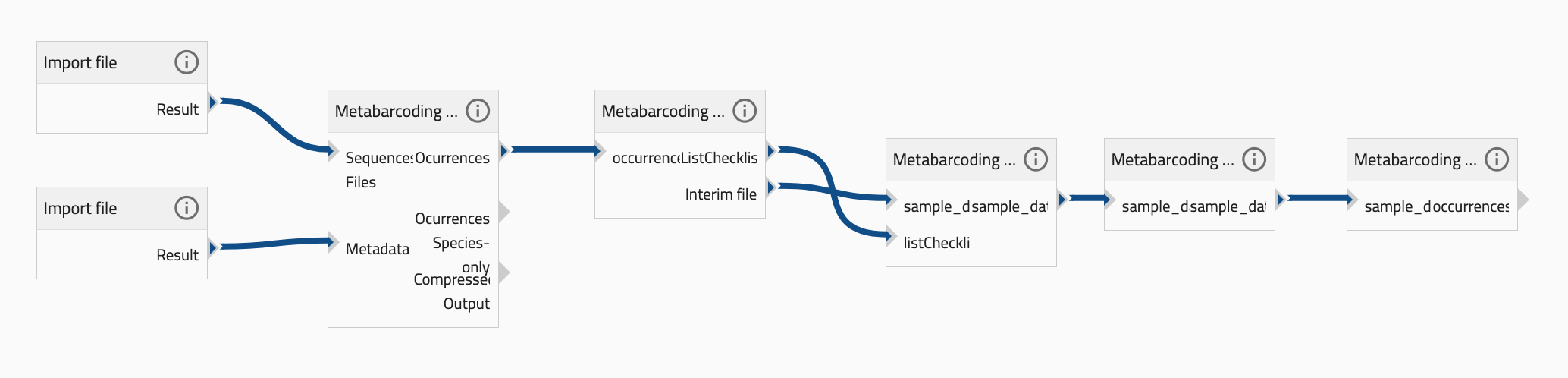
Task: Click Sequences Files input port
Action: pyautogui.click(x=333, y=150)
